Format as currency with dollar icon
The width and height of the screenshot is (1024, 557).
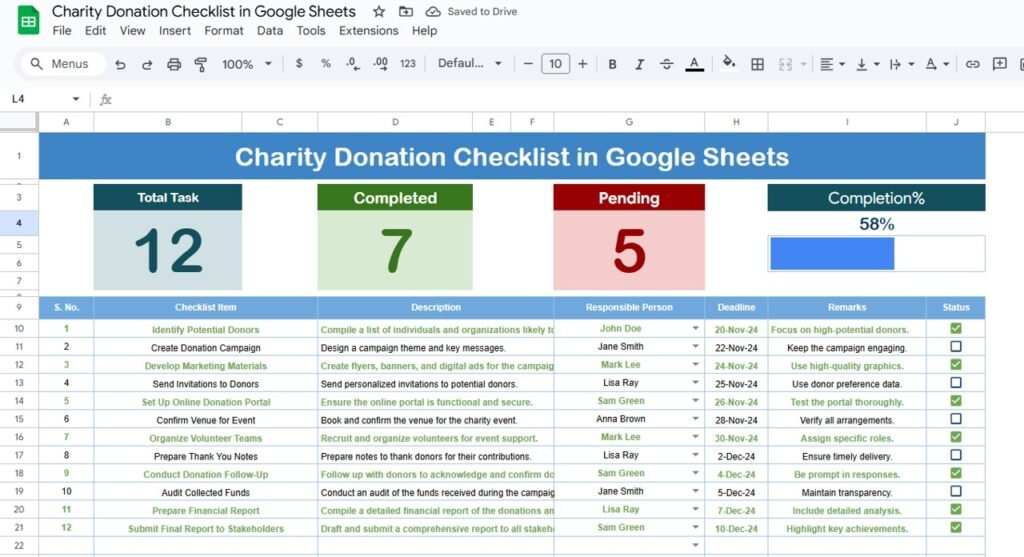point(299,63)
